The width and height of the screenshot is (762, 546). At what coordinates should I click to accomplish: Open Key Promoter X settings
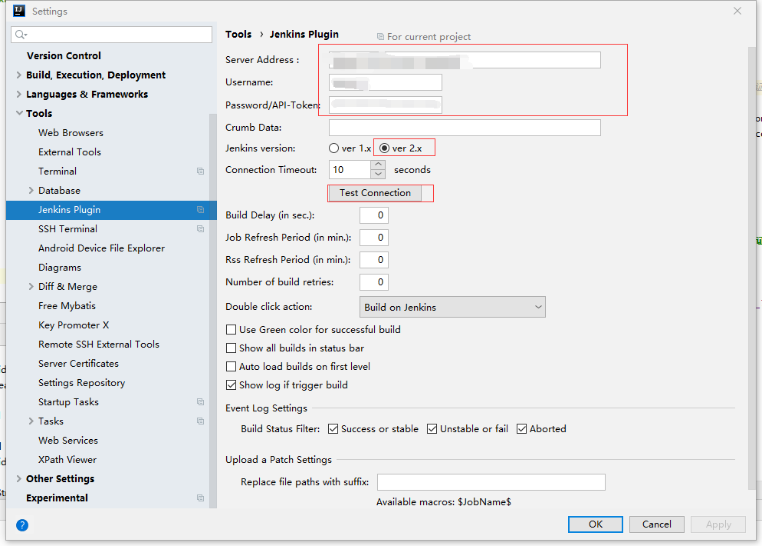click(73, 325)
